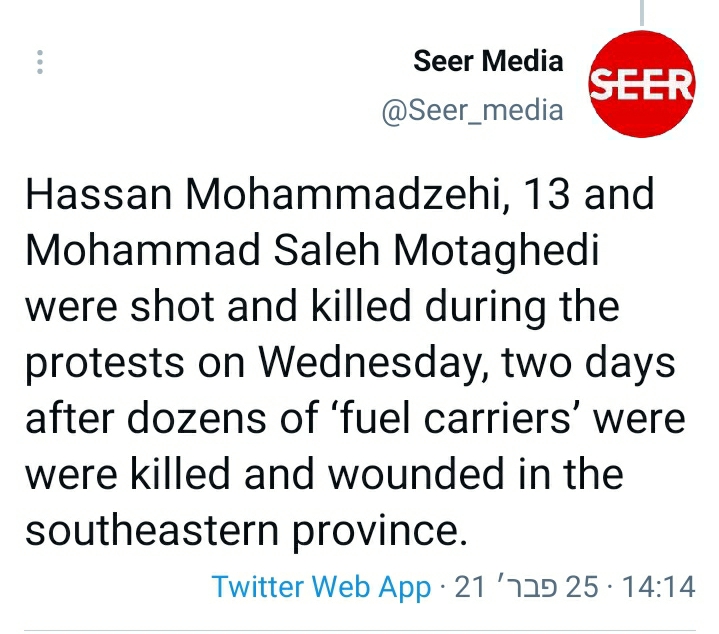Open the three-dot more options menu
The width and height of the screenshot is (719, 634).
pos(40,62)
